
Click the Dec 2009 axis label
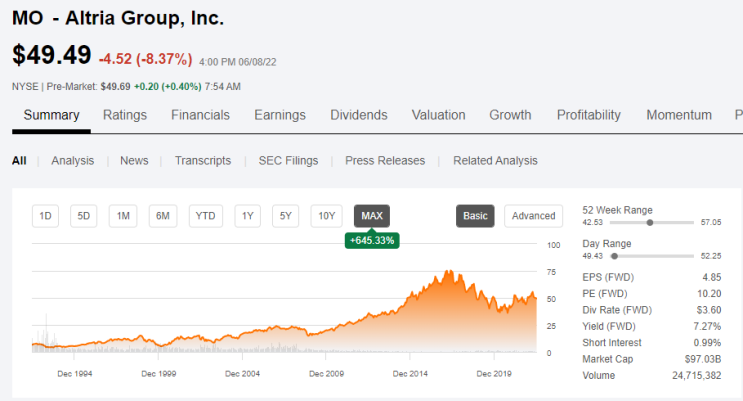click(326, 374)
